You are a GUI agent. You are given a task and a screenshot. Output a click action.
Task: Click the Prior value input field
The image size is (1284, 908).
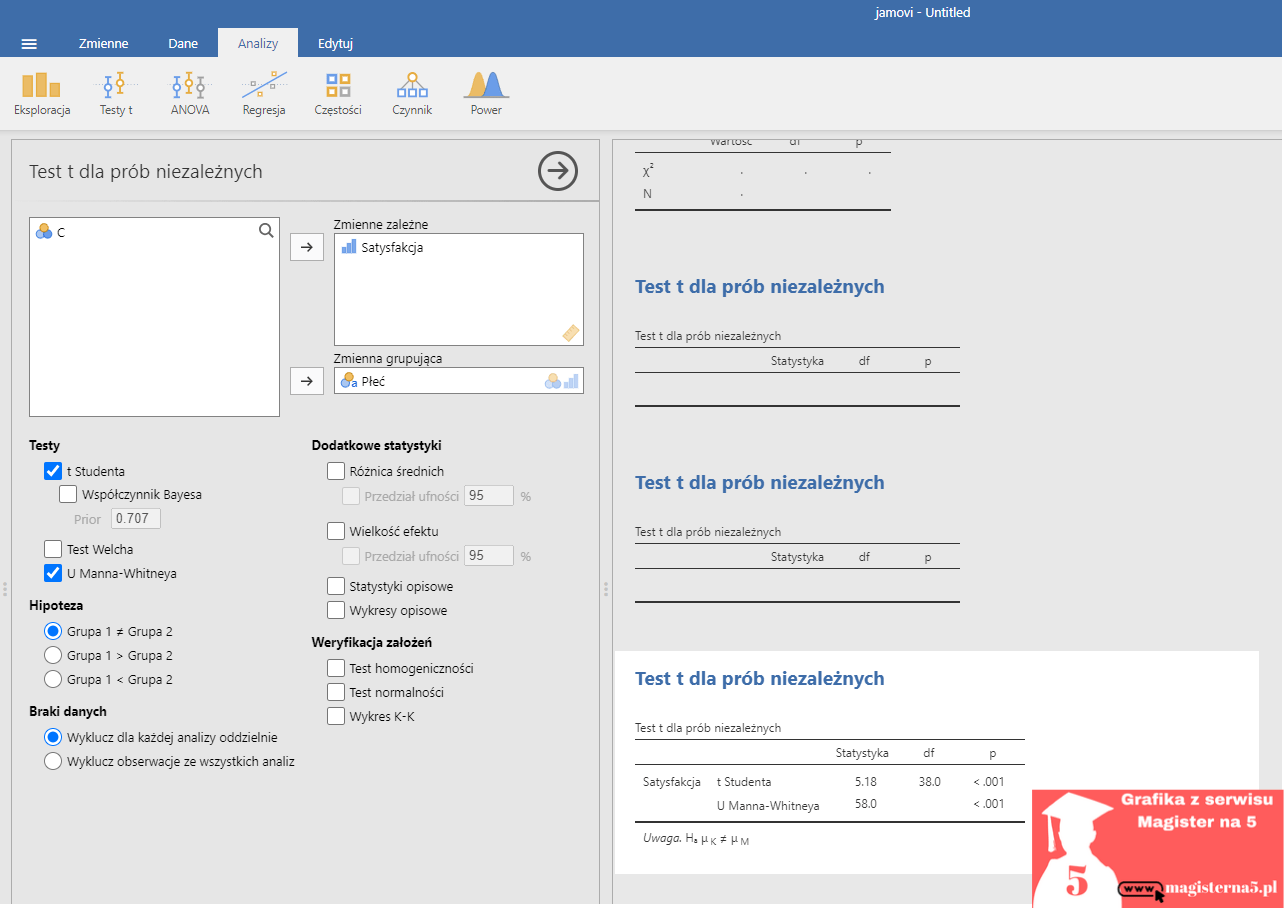pos(135,519)
